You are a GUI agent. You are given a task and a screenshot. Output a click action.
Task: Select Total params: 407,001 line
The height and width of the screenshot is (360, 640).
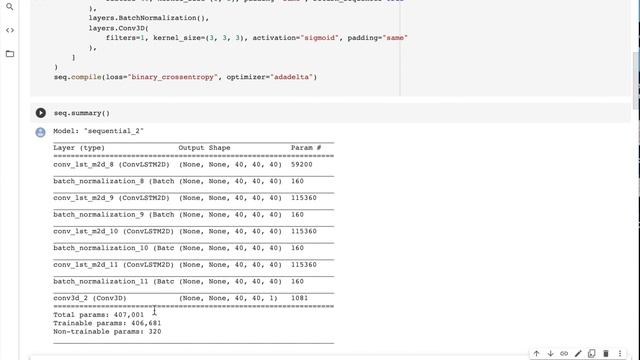(98, 315)
